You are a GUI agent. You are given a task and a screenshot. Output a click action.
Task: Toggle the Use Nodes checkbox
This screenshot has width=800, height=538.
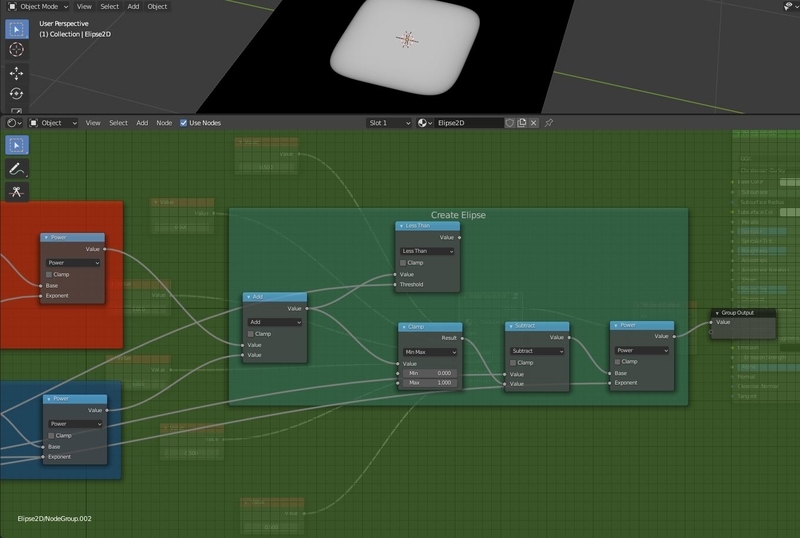(x=184, y=123)
